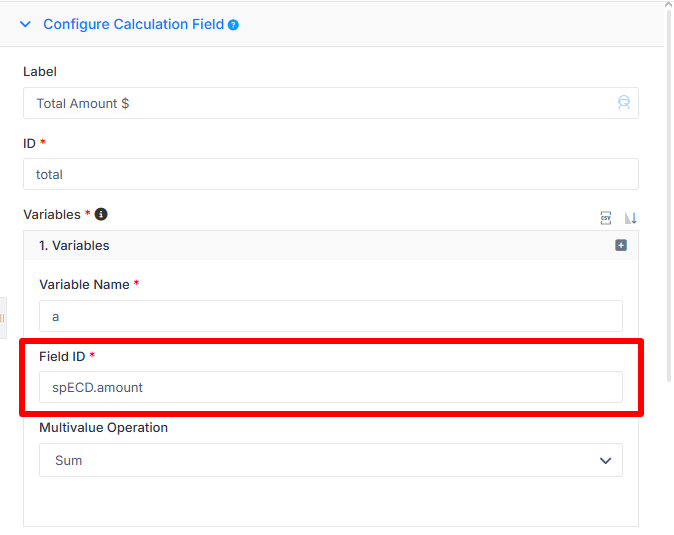Screen dimensions: 674x535
Task: Open the Variables info tooltip icon
Action: (101, 214)
